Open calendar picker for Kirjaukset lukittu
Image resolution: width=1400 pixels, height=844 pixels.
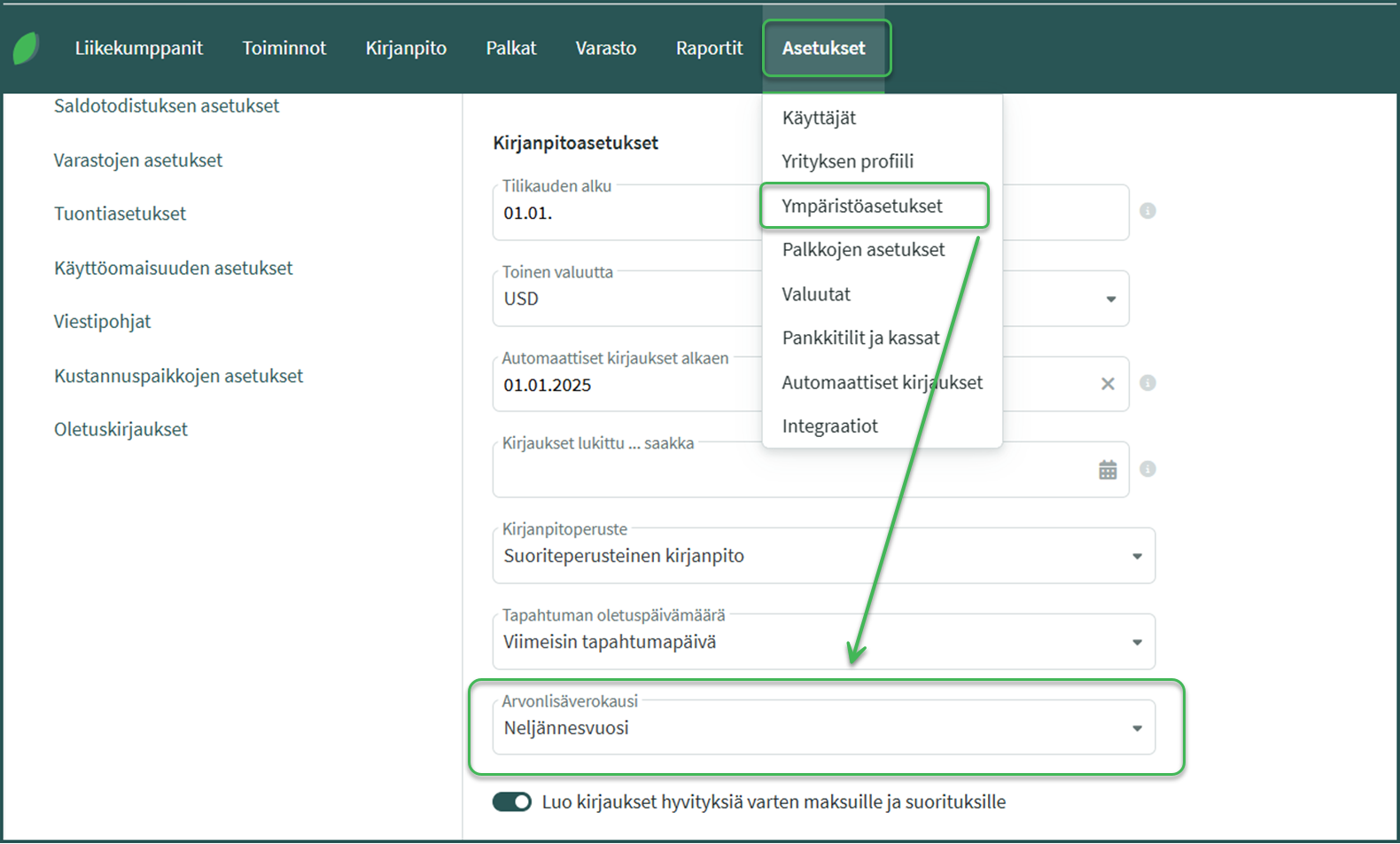[x=1108, y=470]
